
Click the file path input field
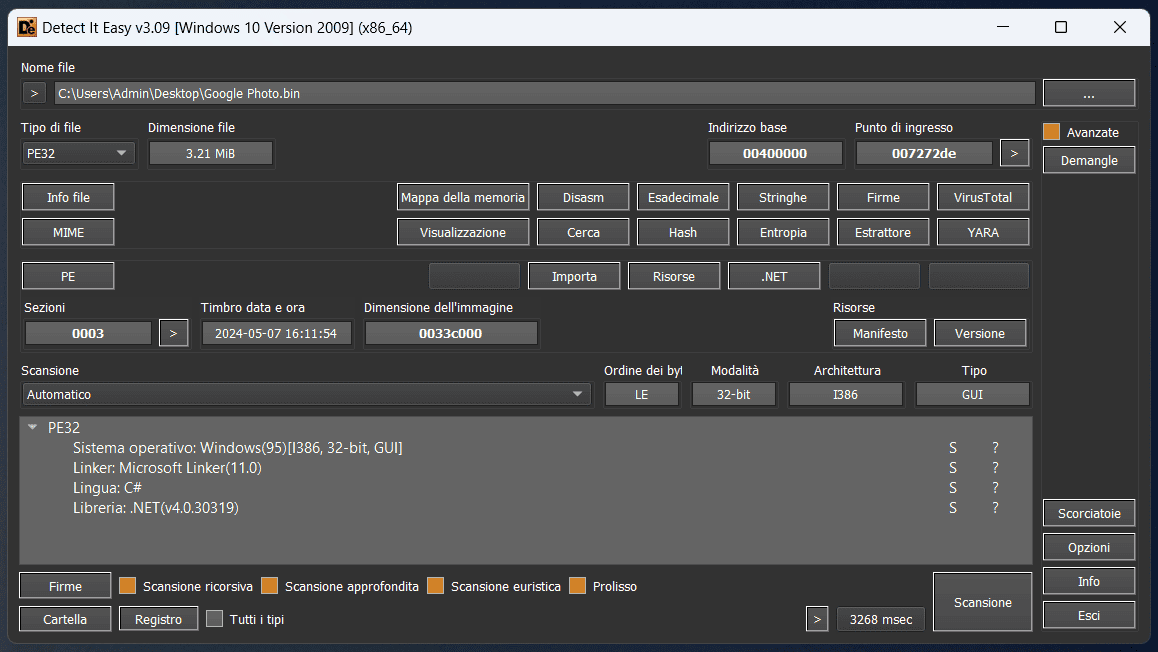coord(544,93)
